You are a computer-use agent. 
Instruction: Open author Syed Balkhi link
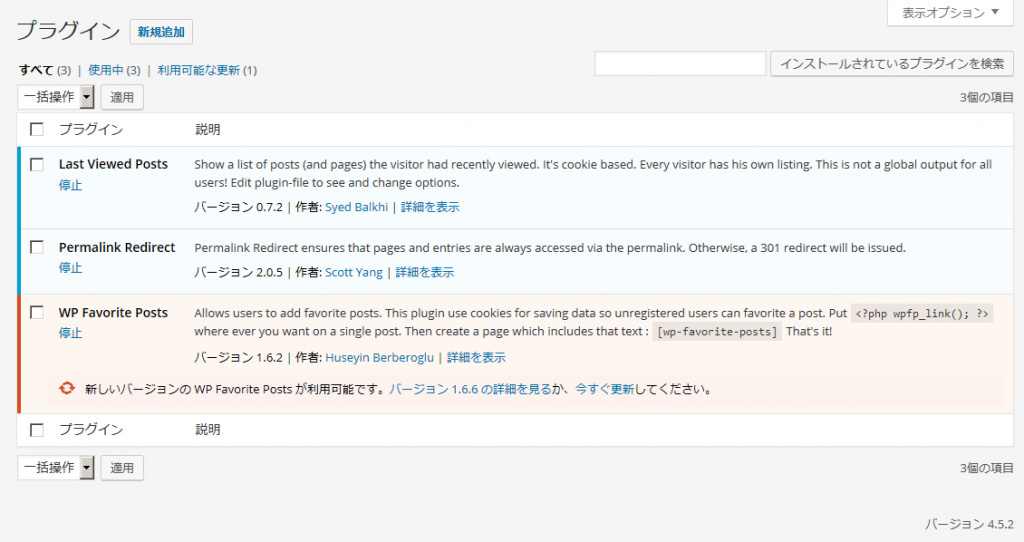pos(357,207)
